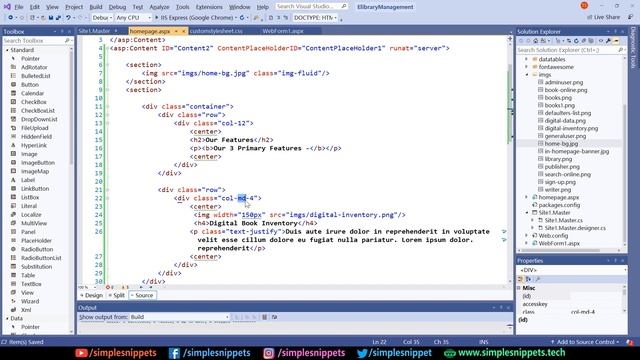The image size is (640, 360).
Task: Click the Search Solution Explorer field
Action: [x=567, y=50]
